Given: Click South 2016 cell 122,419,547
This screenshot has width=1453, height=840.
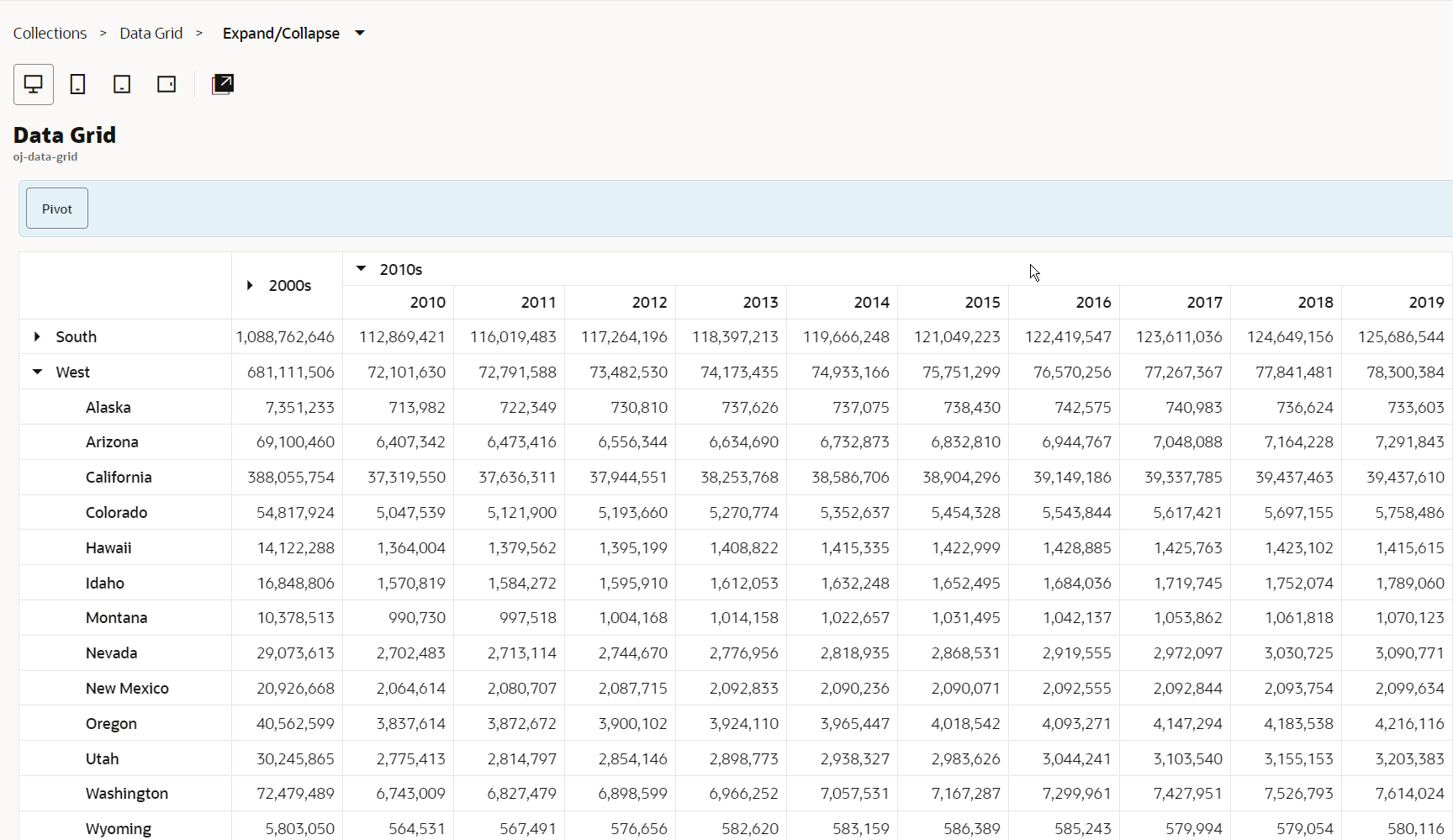Looking at the screenshot, I should (x=1065, y=336).
